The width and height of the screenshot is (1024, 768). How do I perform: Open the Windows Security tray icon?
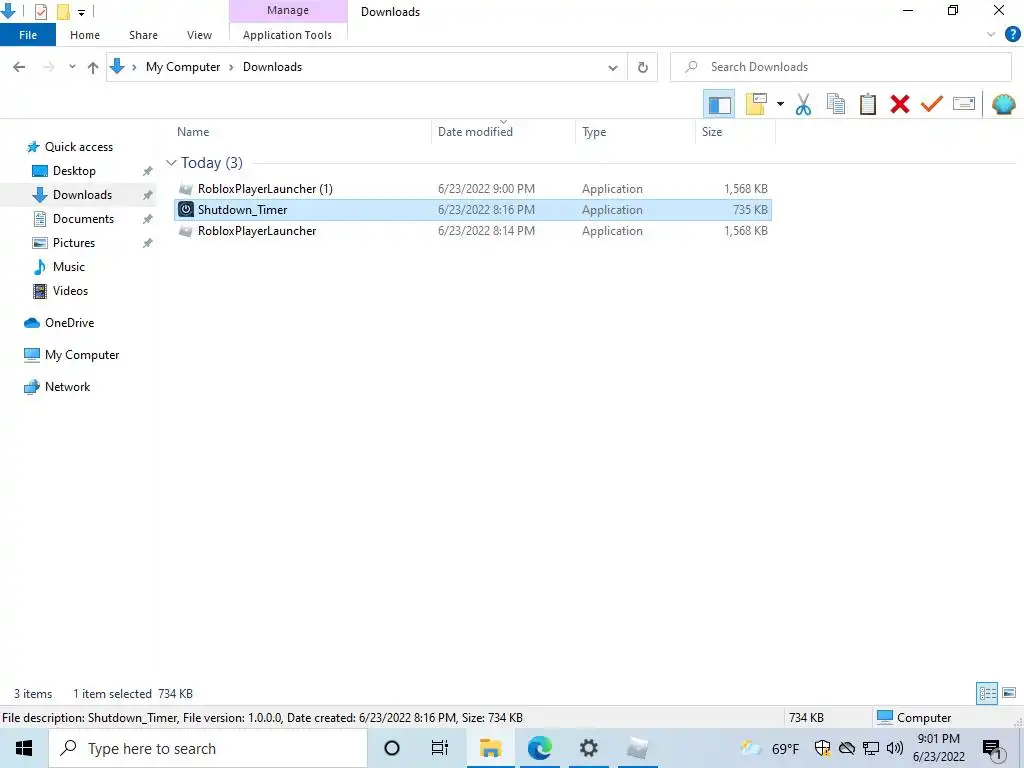[x=822, y=748]
